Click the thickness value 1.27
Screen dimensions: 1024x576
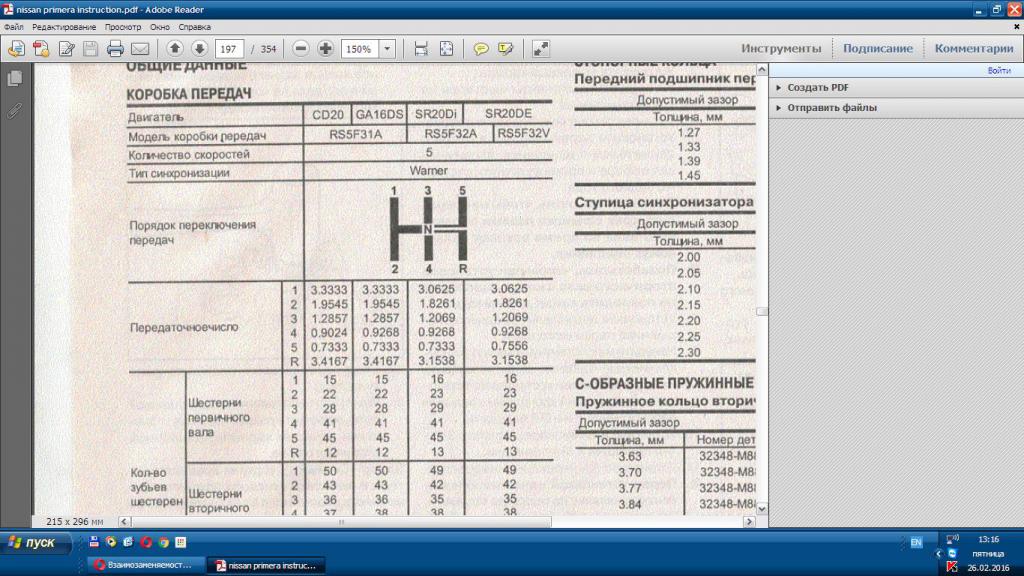[x=688, y=133]
